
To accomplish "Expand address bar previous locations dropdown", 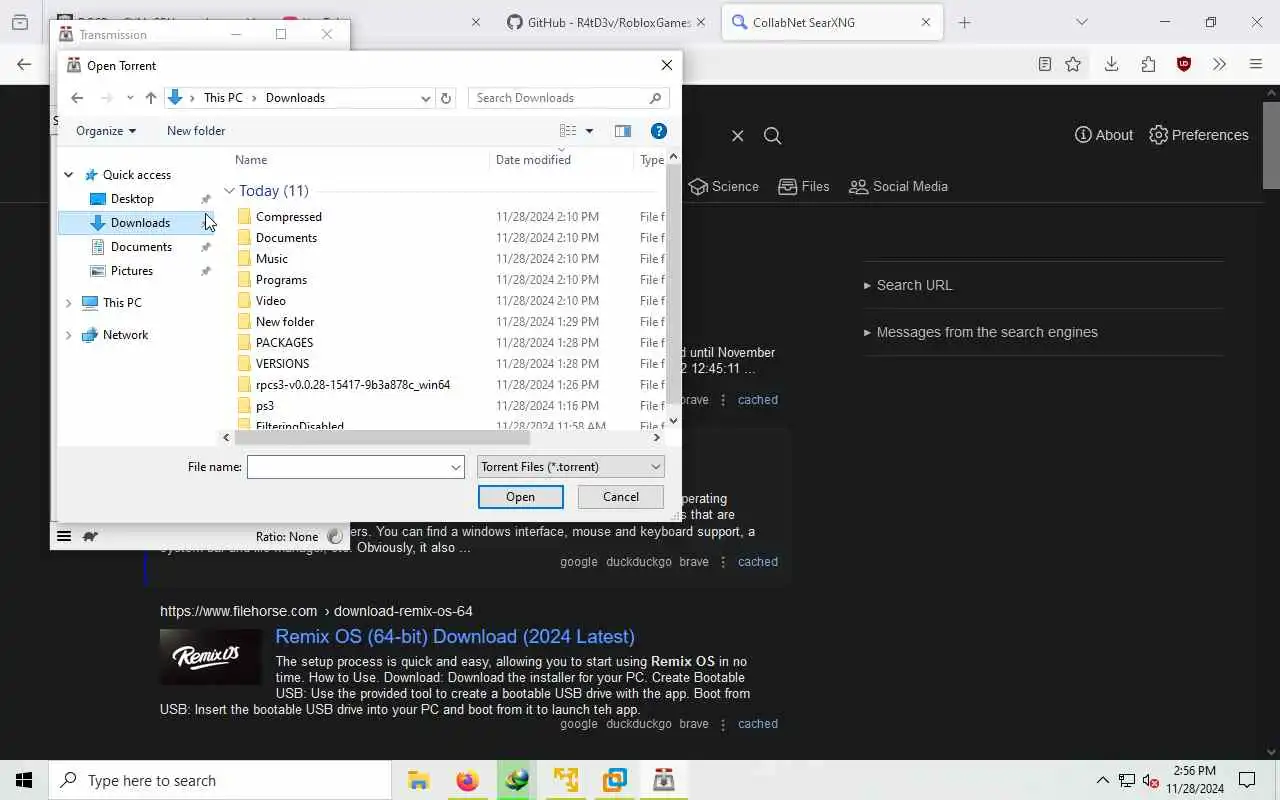I will tap(426, 98).
